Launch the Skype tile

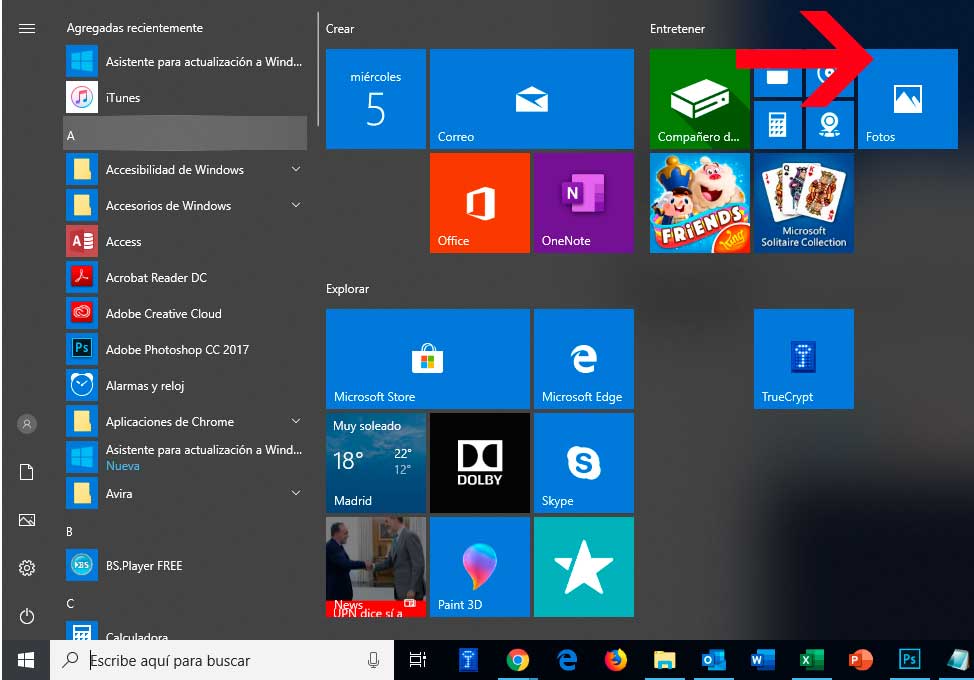click(x=584, y=463)
